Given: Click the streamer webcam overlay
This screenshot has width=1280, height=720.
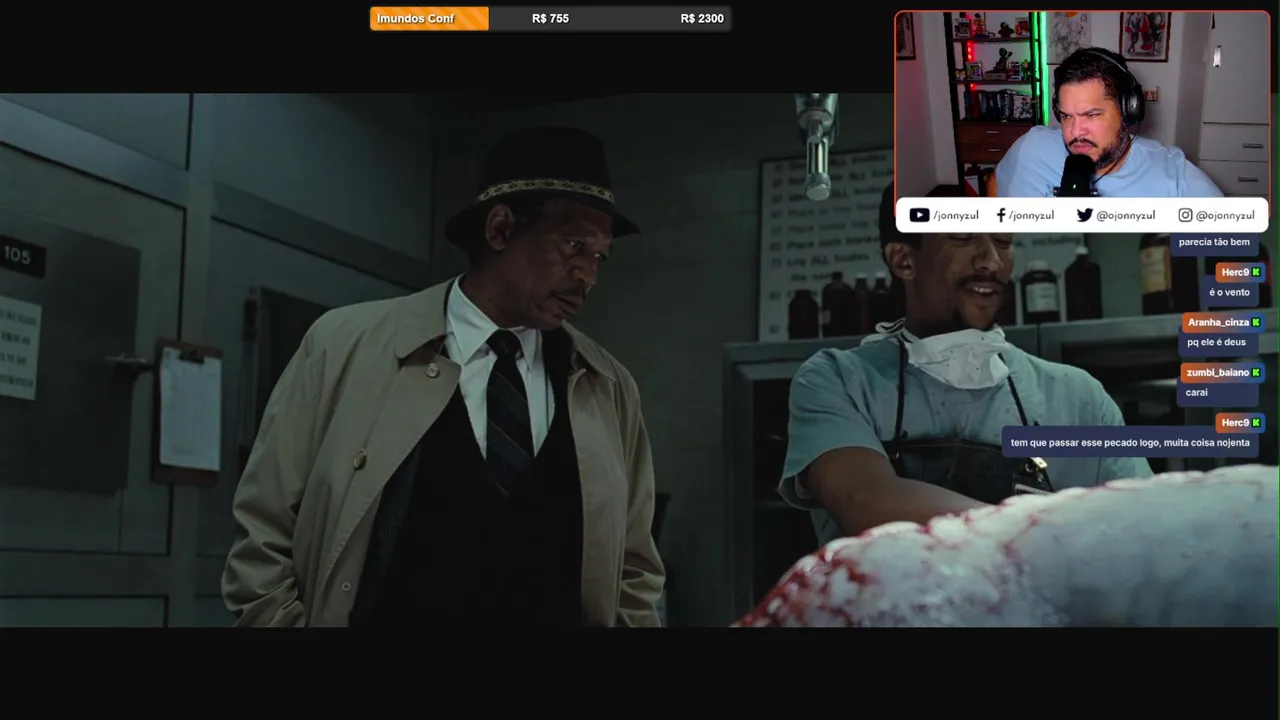Looking at the screenshot, I should [x=1082, y=105].
